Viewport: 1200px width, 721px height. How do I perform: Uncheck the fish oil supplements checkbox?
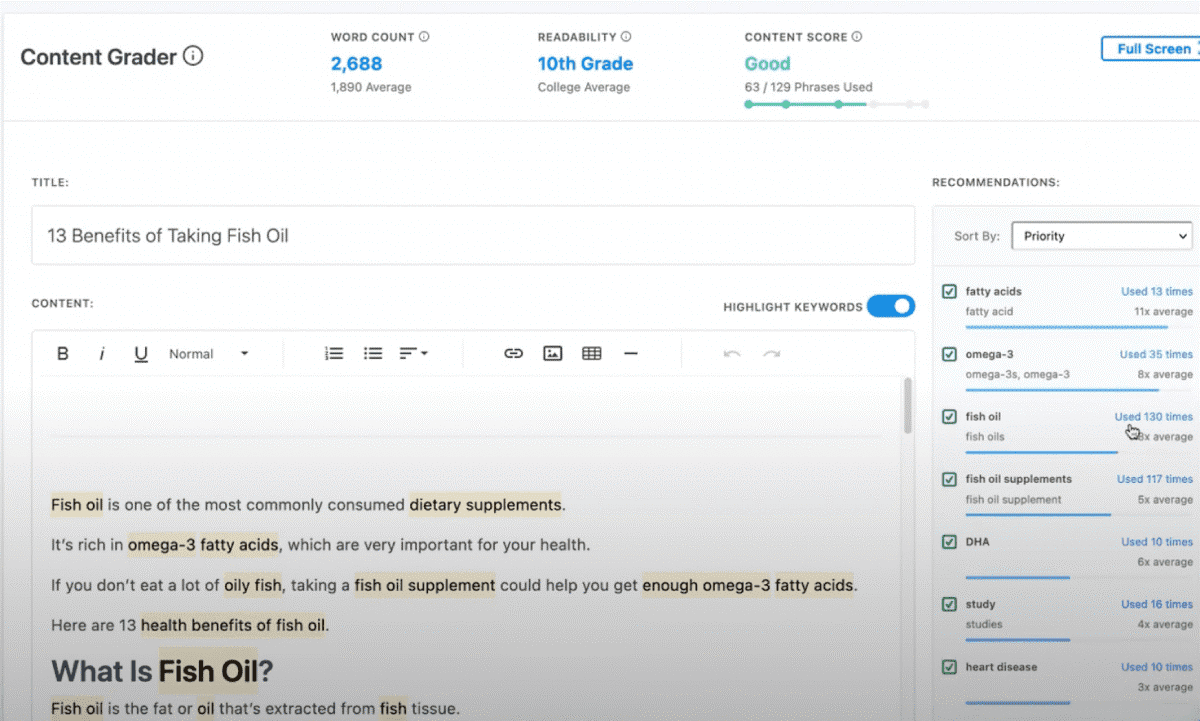coord(950,479)
